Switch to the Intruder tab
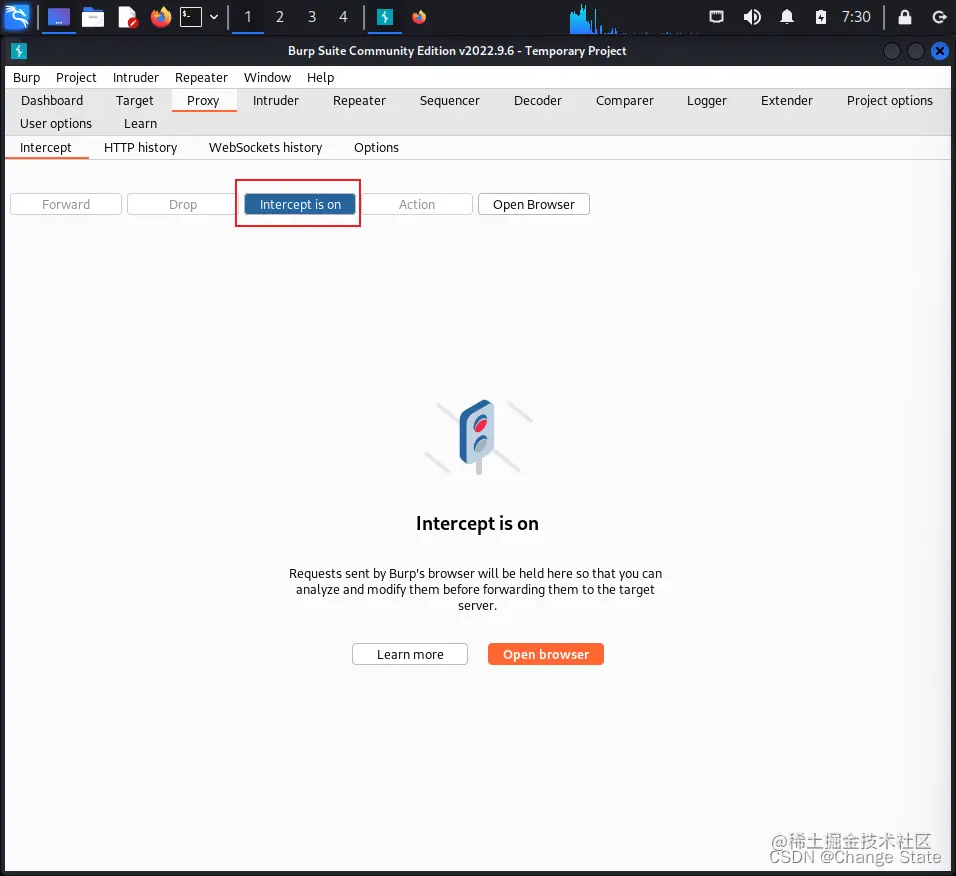 coord(276,101)
